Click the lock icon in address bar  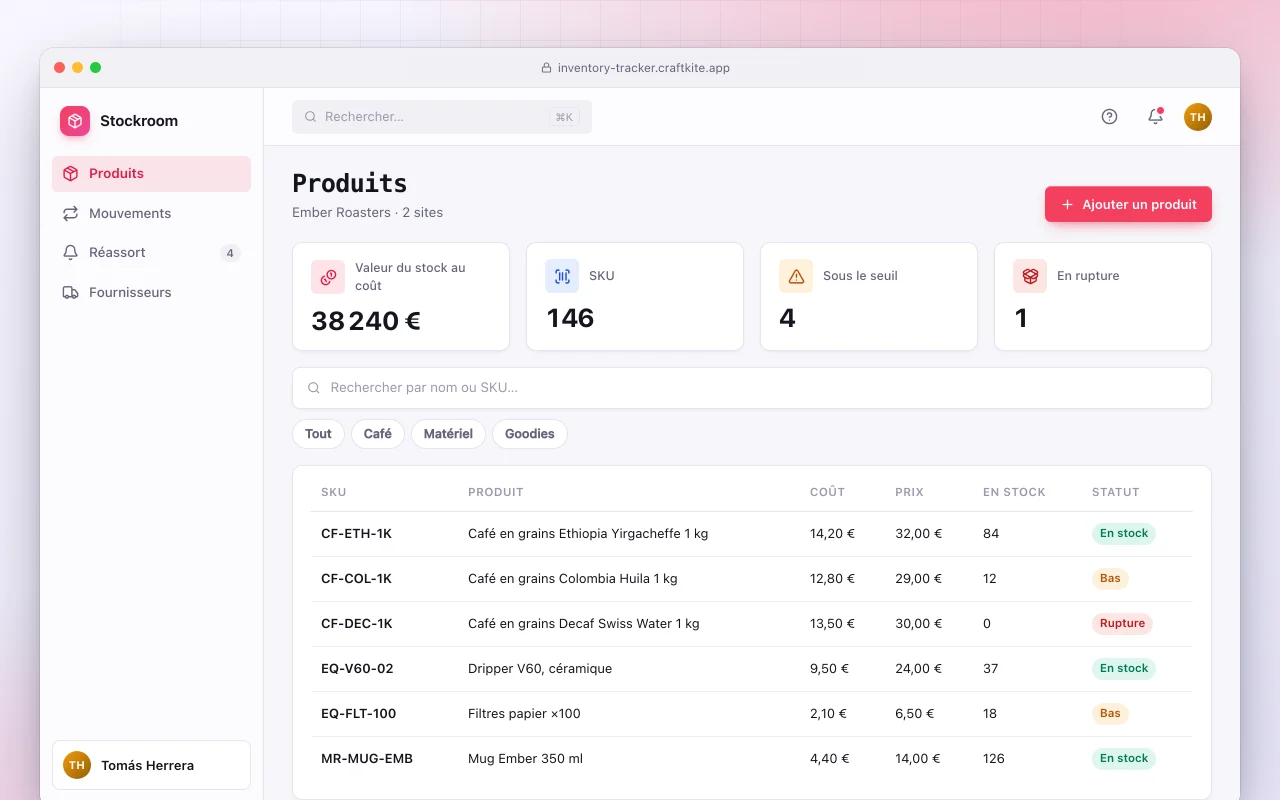tap(546, 68)
